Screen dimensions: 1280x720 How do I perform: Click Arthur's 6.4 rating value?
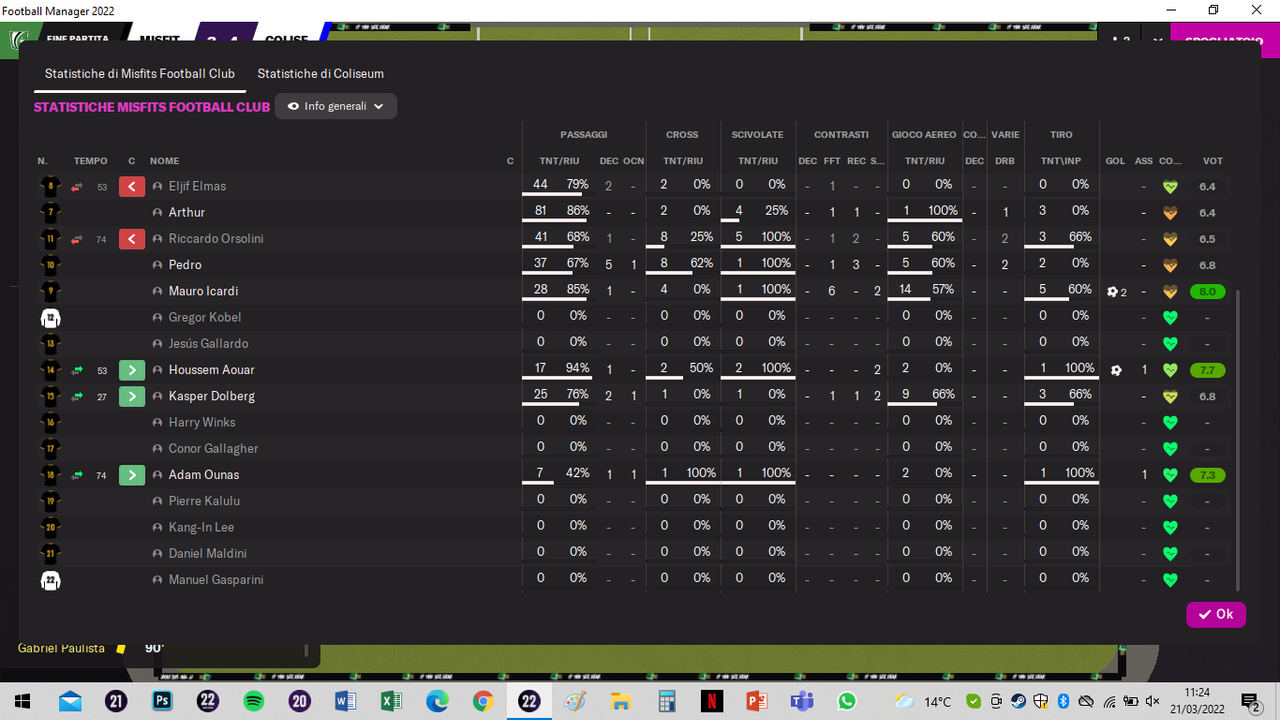point(1207,213)
